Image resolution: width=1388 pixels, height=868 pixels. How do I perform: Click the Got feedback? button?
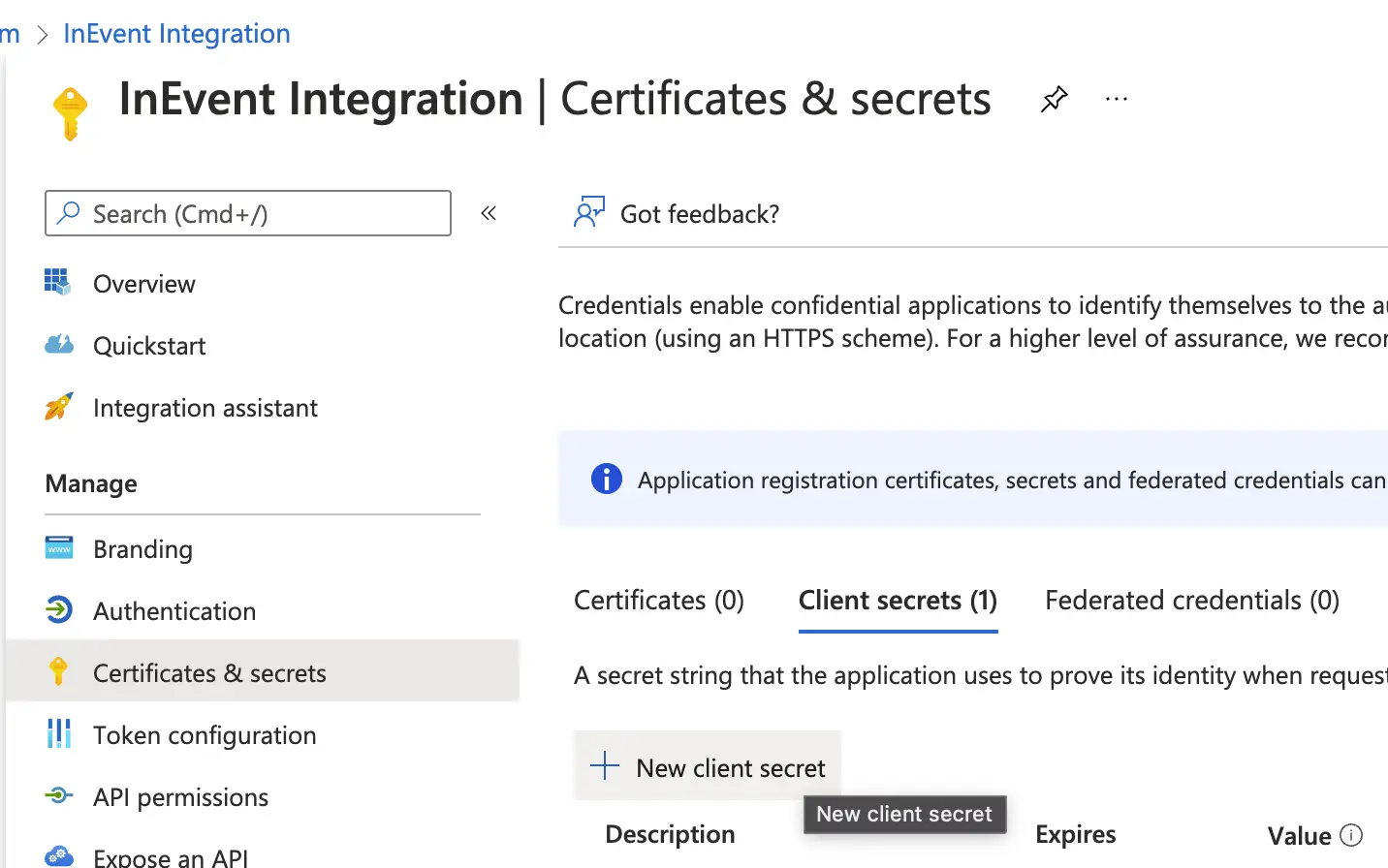(x=677, y=213)
